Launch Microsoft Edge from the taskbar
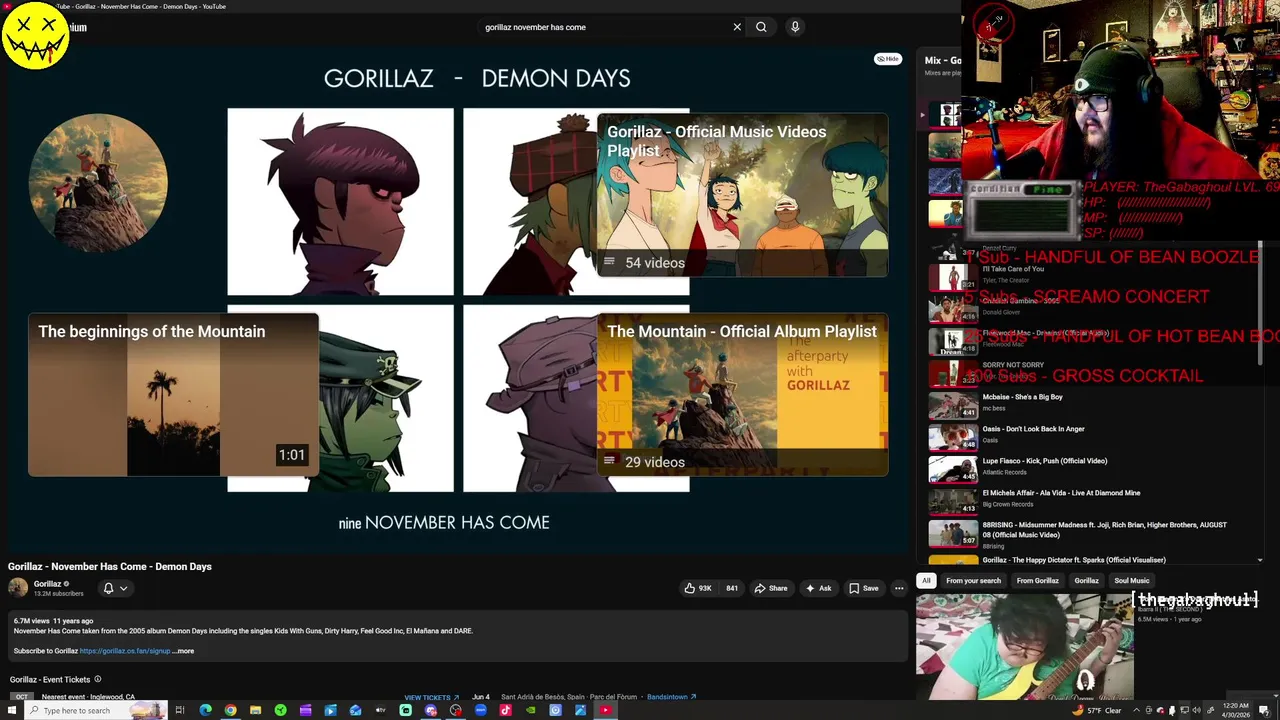1280x720 pixels. click(x=205, y=710)
